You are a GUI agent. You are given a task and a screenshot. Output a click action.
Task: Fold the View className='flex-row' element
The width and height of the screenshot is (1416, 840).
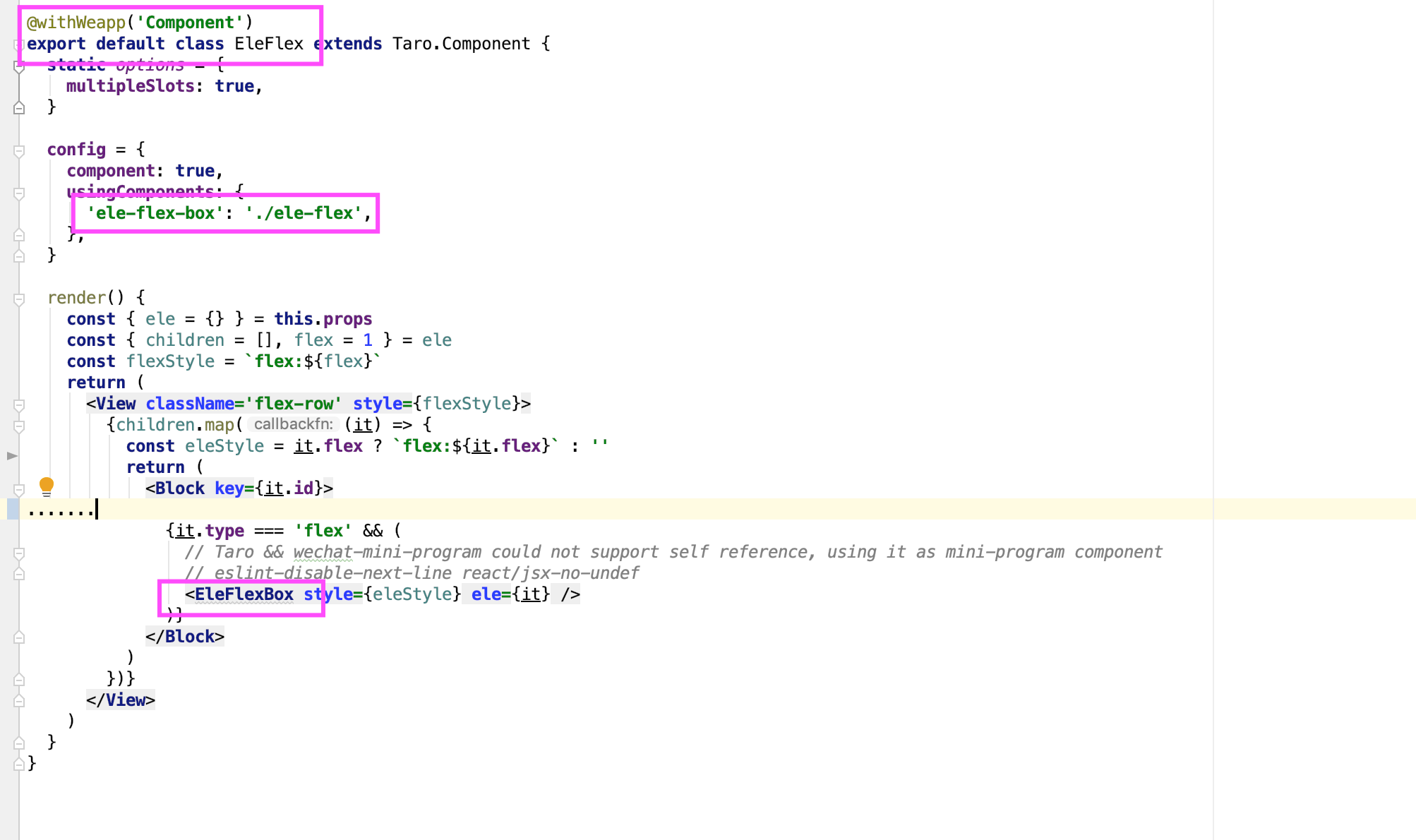click(x=19, y=404)
